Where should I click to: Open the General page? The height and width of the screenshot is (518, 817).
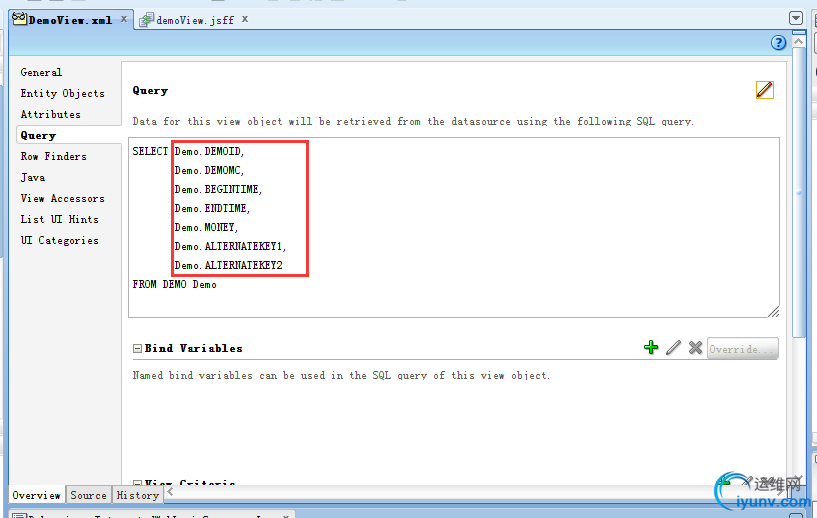[41, 72]
